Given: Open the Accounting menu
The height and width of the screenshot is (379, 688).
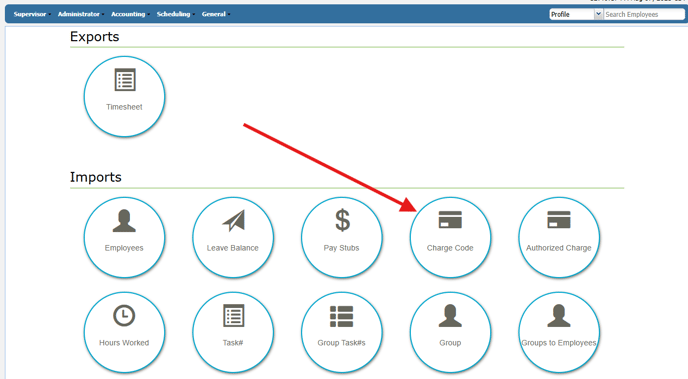Looking at the screenshot, I should [130, 14].
